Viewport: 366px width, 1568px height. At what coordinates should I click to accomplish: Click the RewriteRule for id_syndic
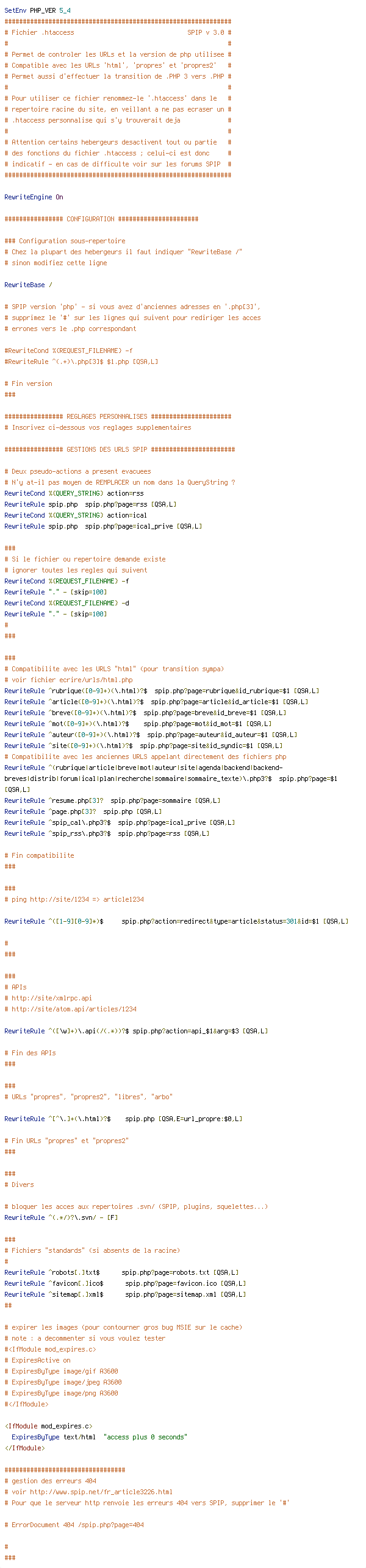click(x=143, y=746)
